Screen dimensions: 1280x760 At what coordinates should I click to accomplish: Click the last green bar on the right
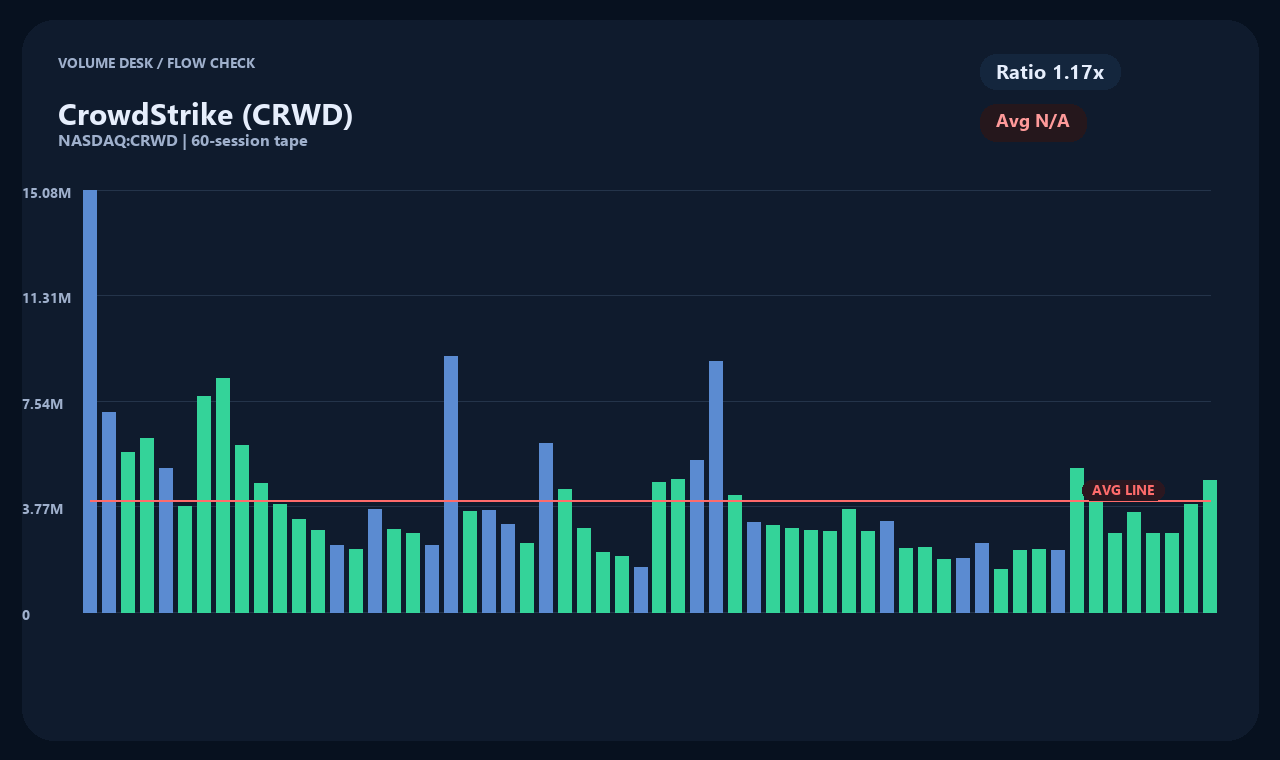[1210, 546]
